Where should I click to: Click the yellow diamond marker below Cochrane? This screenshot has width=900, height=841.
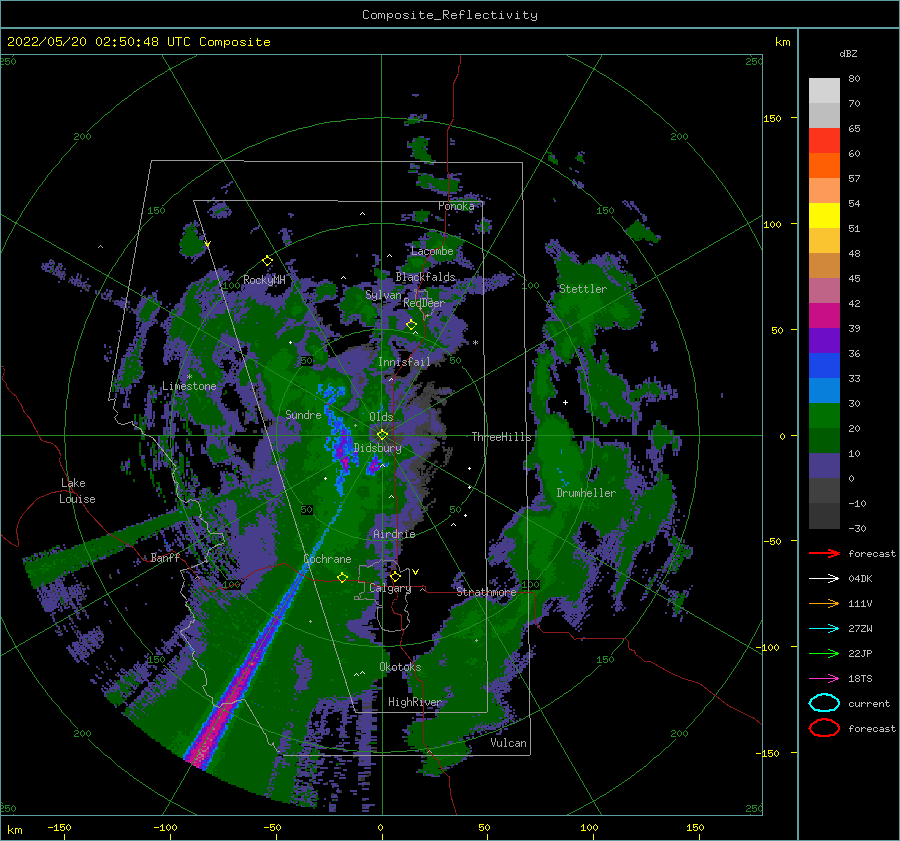click(342, 577)
